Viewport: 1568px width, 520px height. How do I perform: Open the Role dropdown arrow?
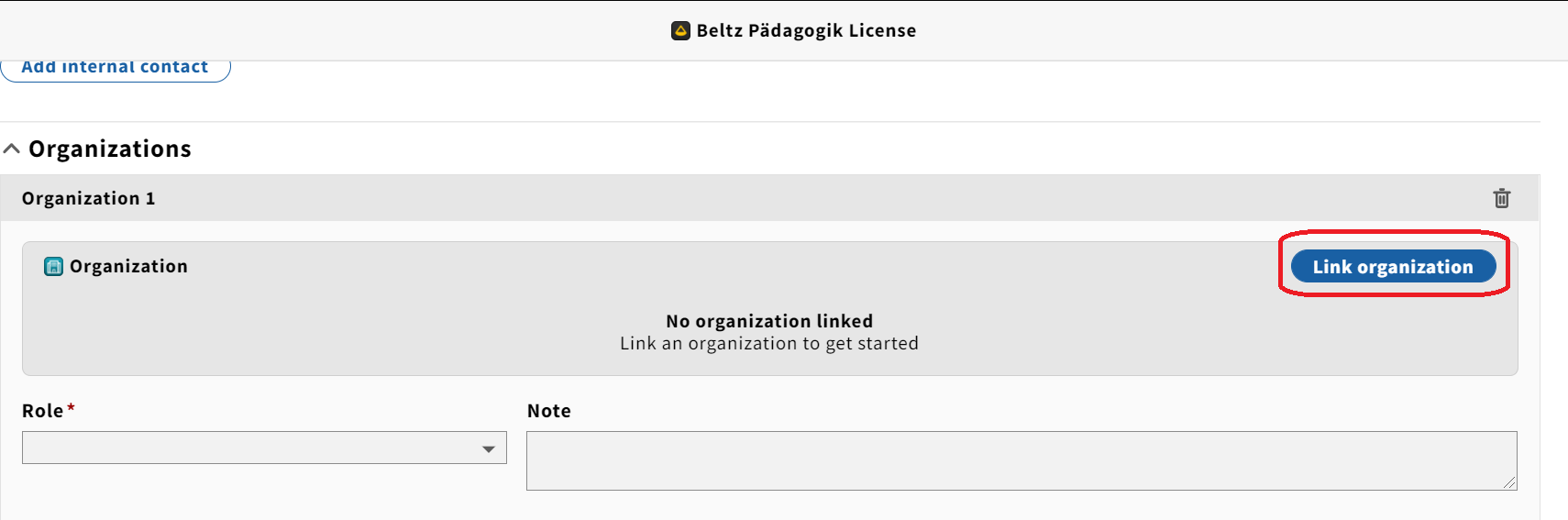[x=489, y=448]
